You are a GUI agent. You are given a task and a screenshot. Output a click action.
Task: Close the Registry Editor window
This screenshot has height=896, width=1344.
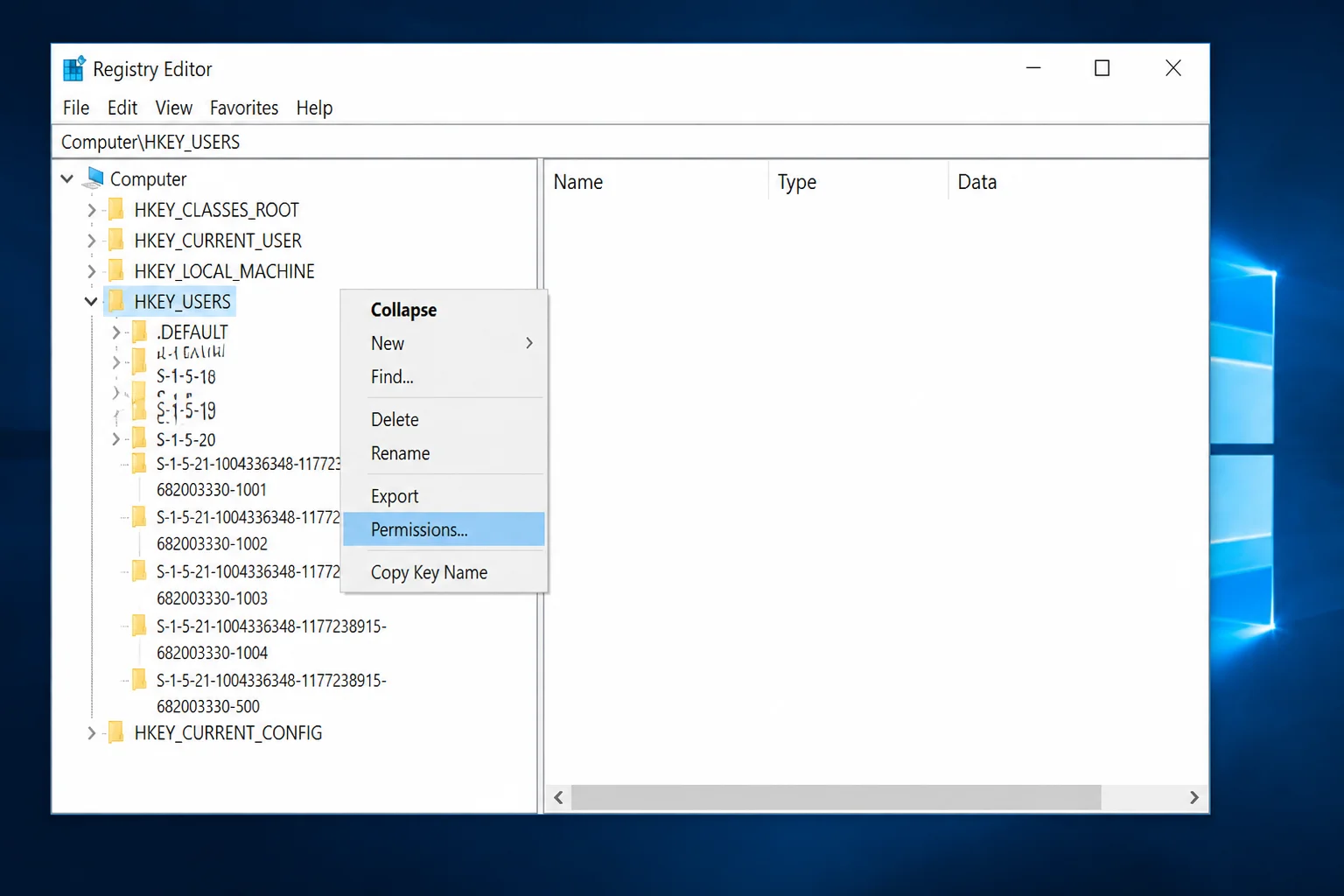[1173, 68]
